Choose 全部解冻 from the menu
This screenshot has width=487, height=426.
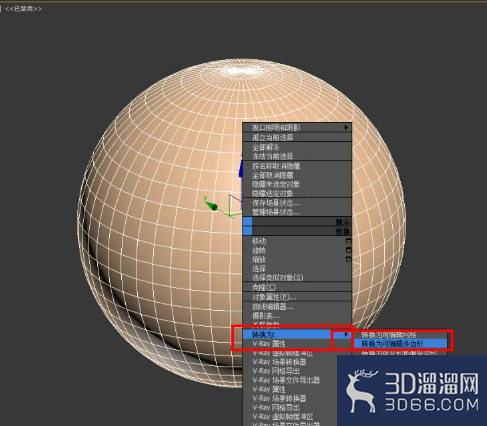click(x=297, y=147)
